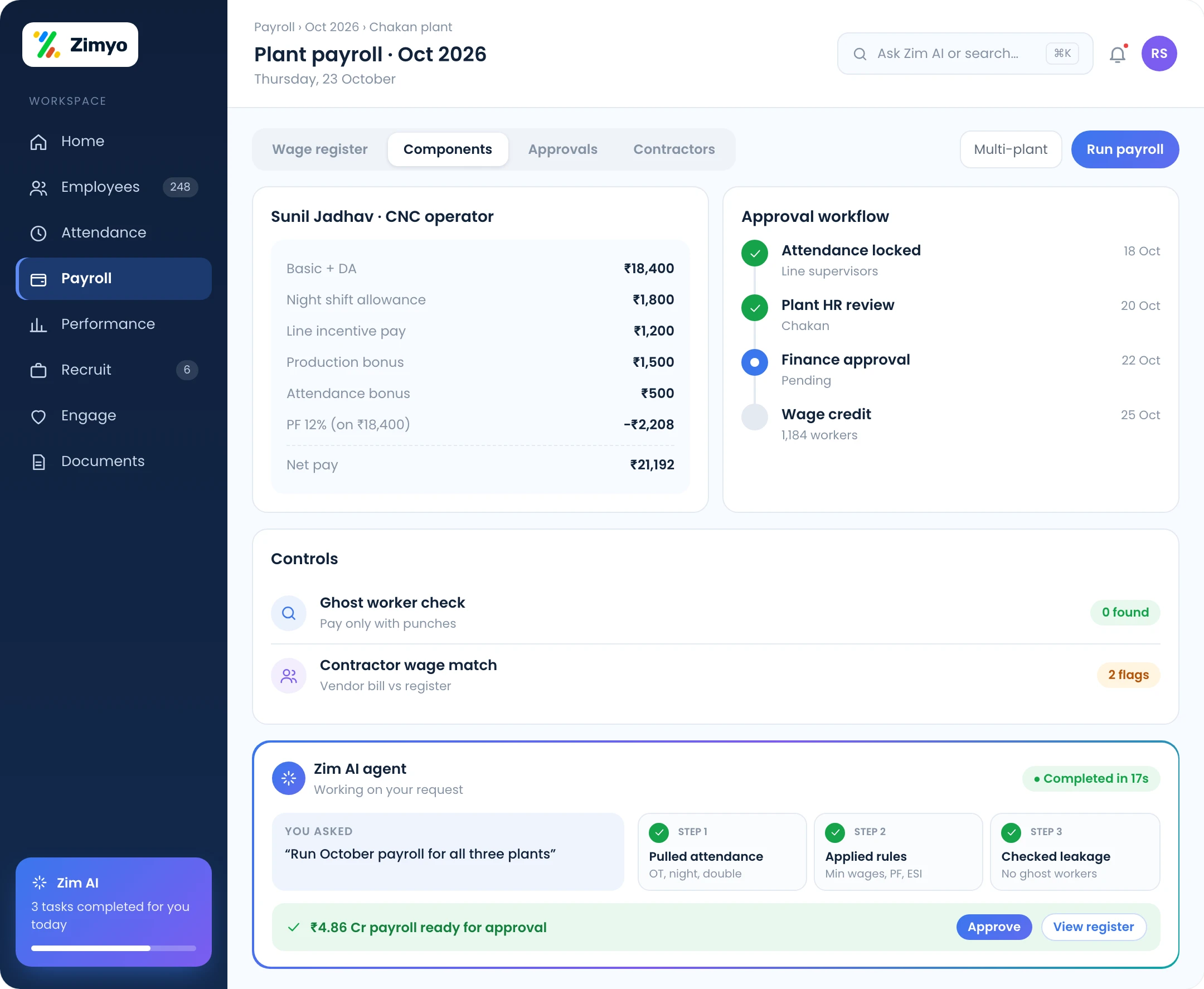The height and width of the screenshot is (989, 1204).
Task: Open Home from the sidebar
Action: tap(114, 141)
